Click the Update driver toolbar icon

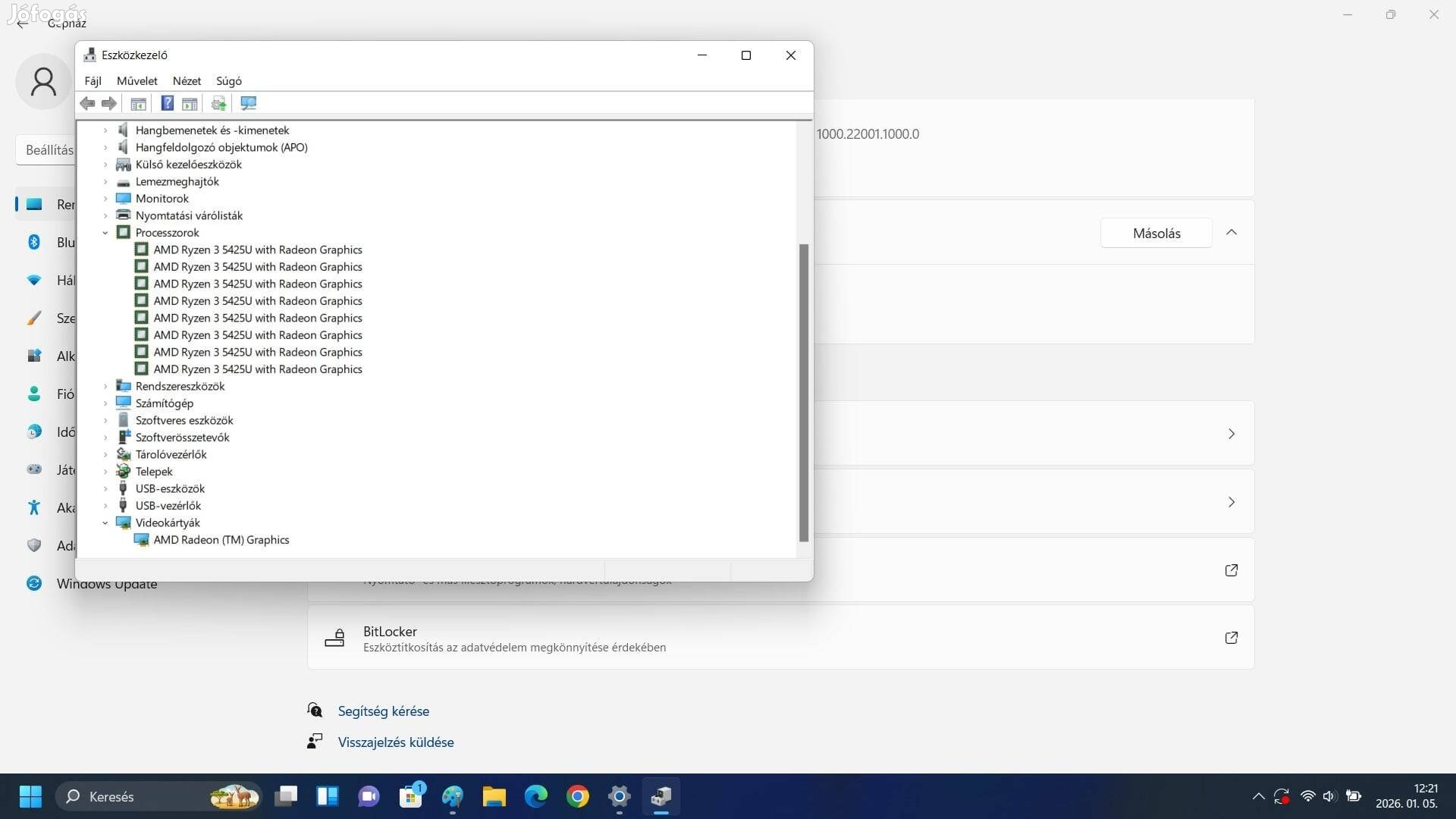tap(218, 103)
